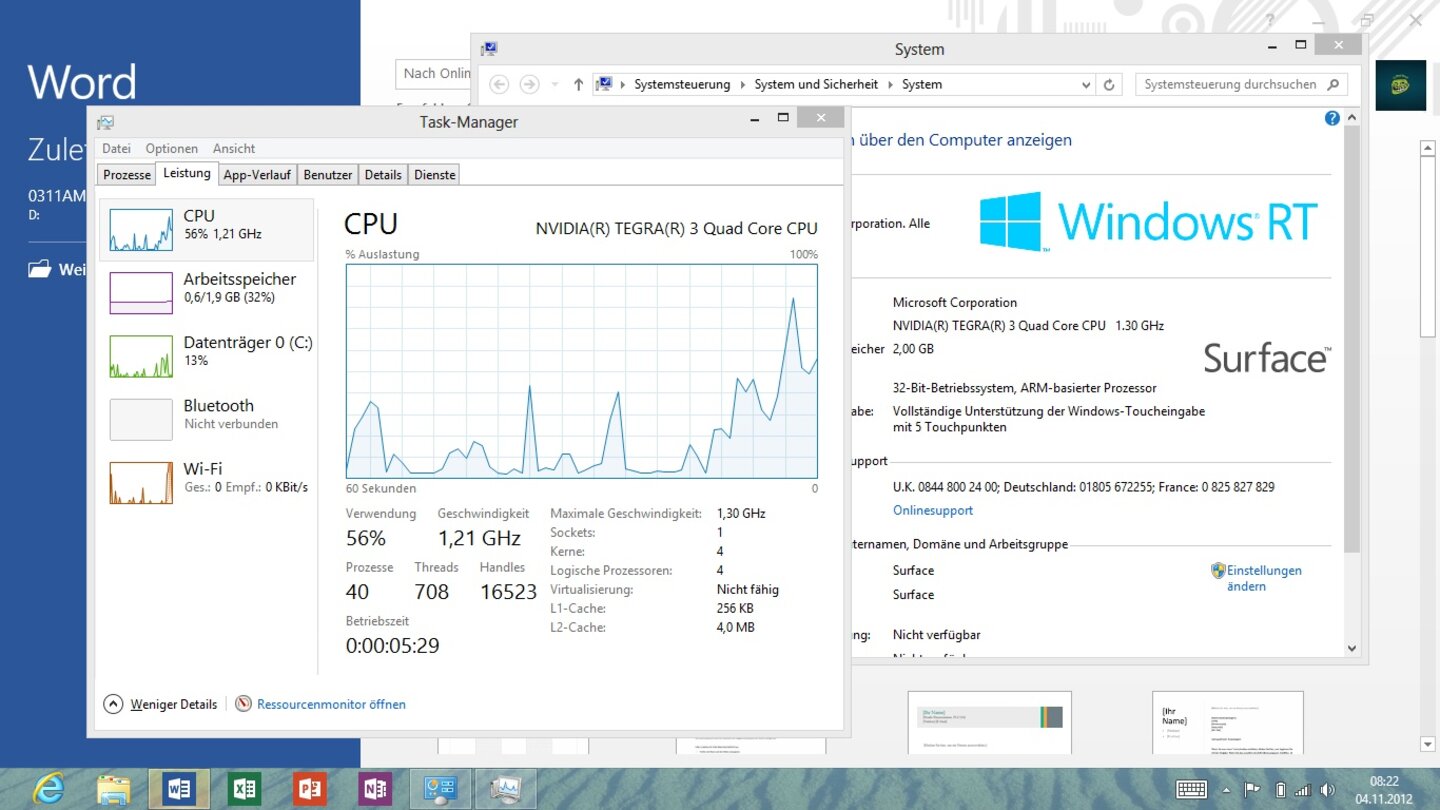Select Bluetooth in the performance sidebar
This screenshot has width=1440, height=810.
coord(206,419)
